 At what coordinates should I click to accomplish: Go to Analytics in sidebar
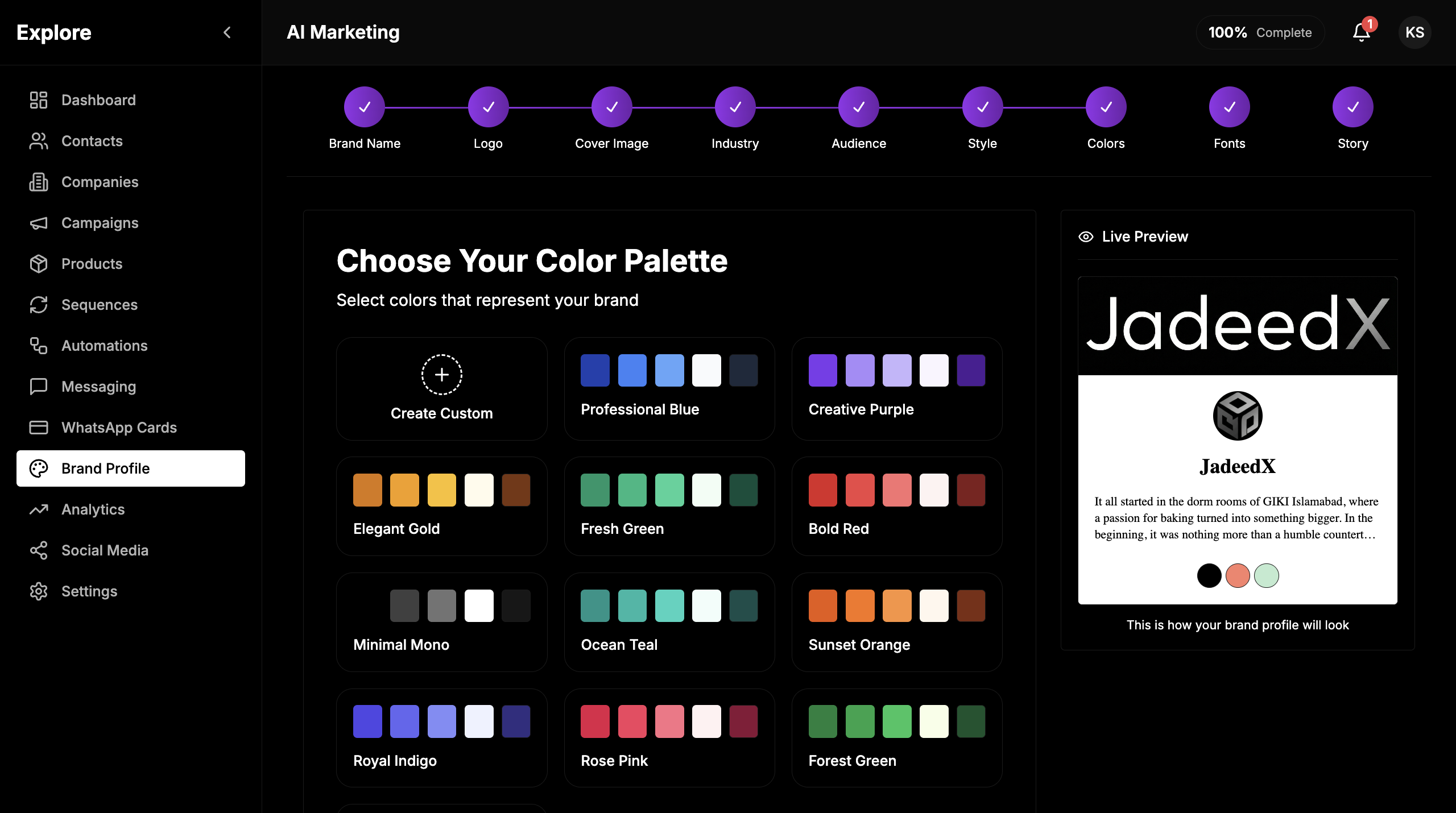point(93,509)
